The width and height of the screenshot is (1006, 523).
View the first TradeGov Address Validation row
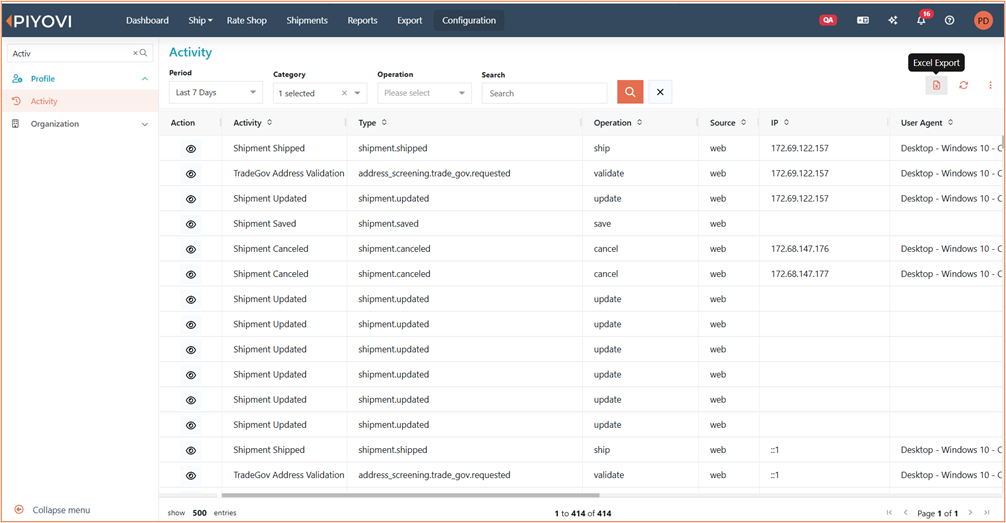tap(191, 174)
